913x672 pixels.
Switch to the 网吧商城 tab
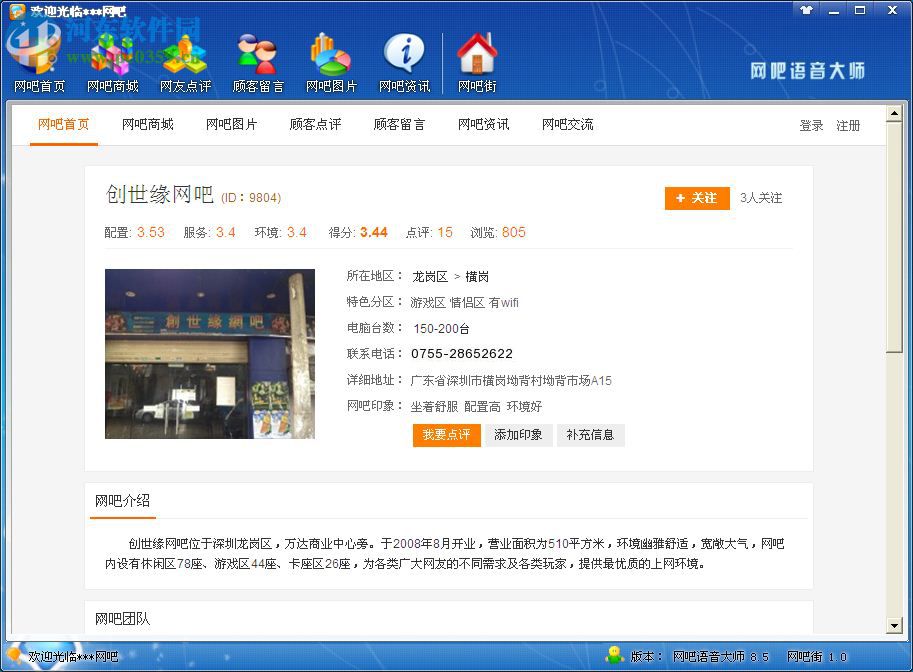(147, 124)
